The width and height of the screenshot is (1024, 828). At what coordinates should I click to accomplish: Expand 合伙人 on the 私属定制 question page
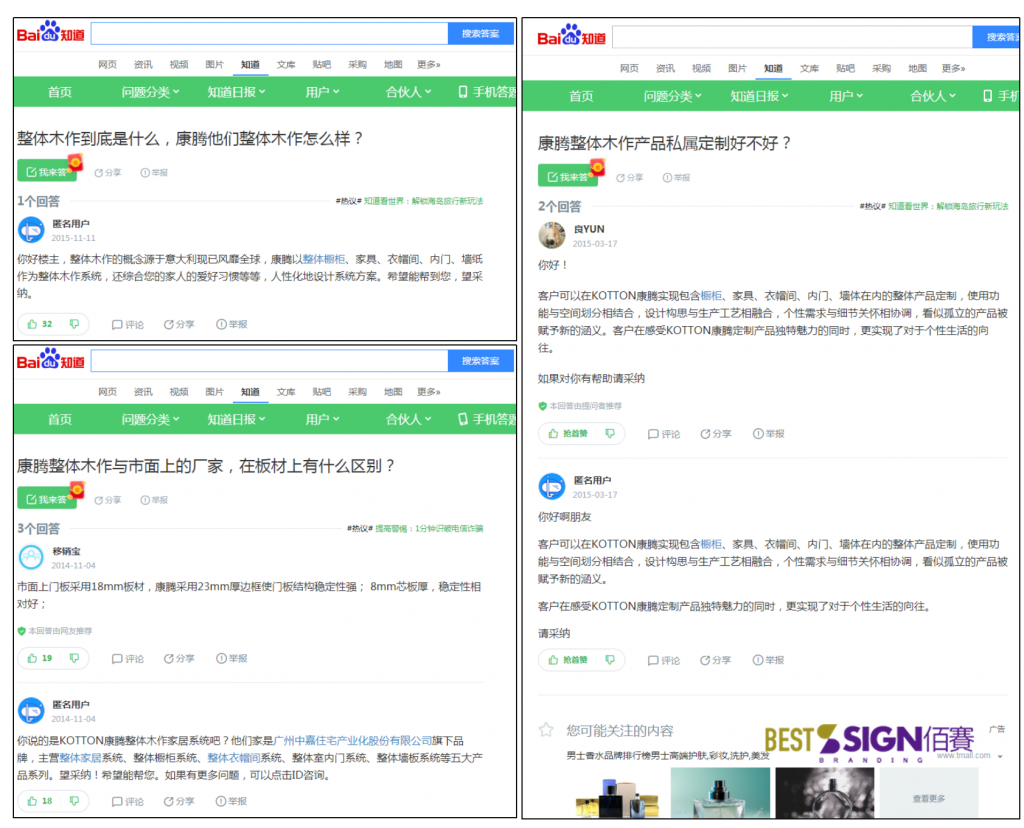pos(933,97)
